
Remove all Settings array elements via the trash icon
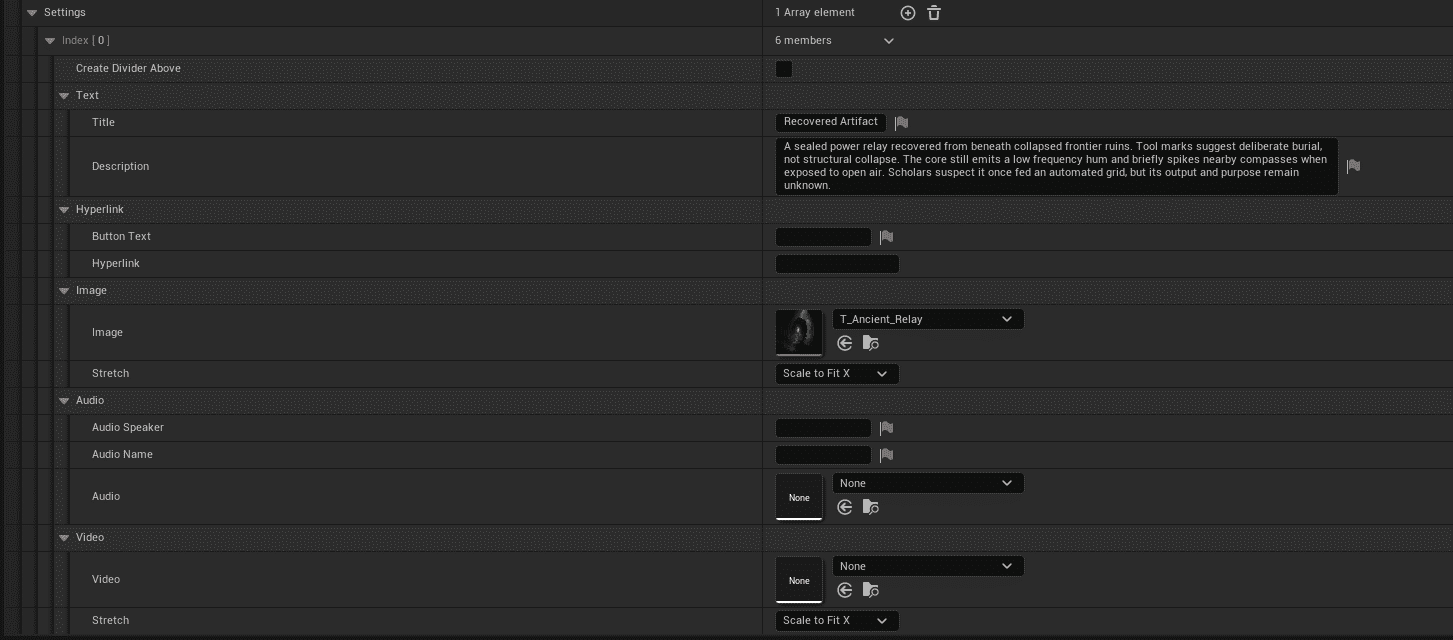coord(934,13)
